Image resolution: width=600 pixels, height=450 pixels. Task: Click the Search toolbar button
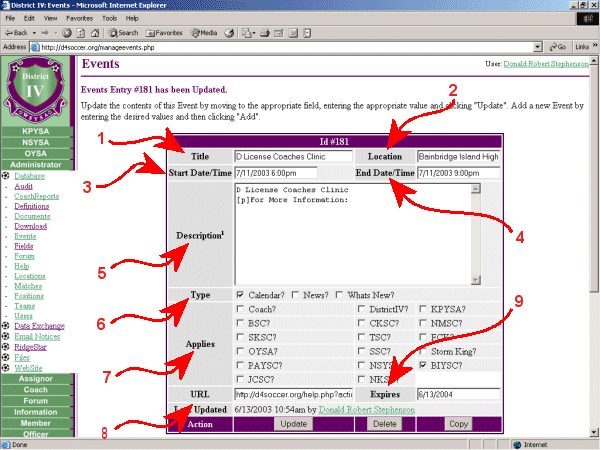121,32
